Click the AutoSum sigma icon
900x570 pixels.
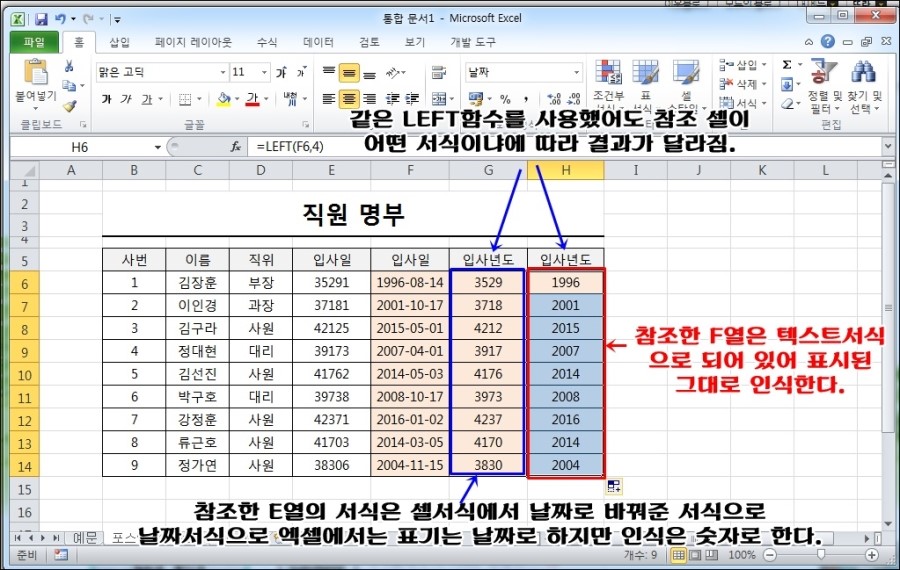click(x=787, y=64)
